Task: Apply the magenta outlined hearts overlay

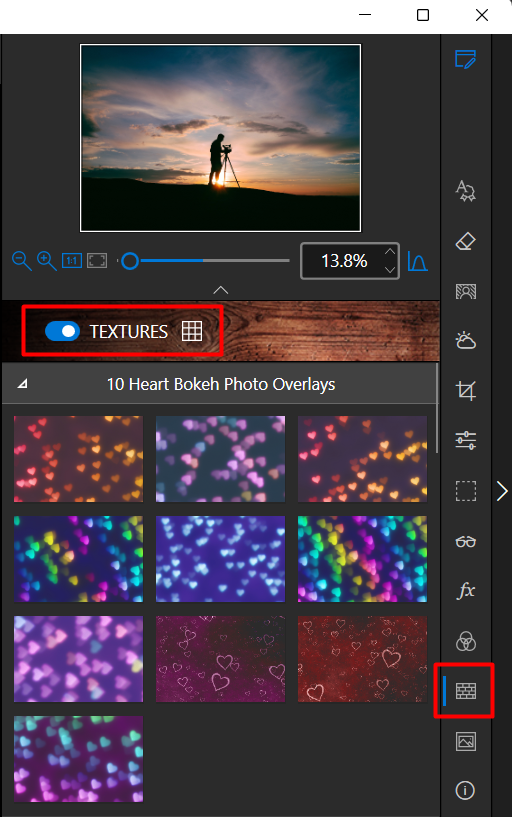Action: pos(220,659)
